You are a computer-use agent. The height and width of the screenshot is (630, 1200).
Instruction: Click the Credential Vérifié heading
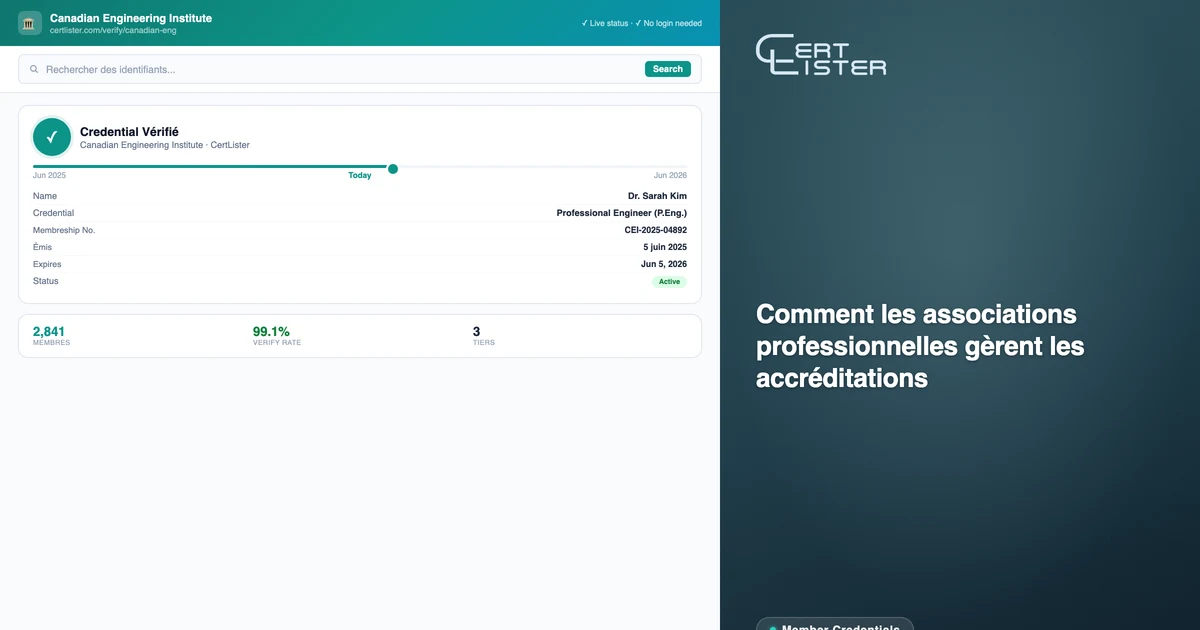(129, 131)
